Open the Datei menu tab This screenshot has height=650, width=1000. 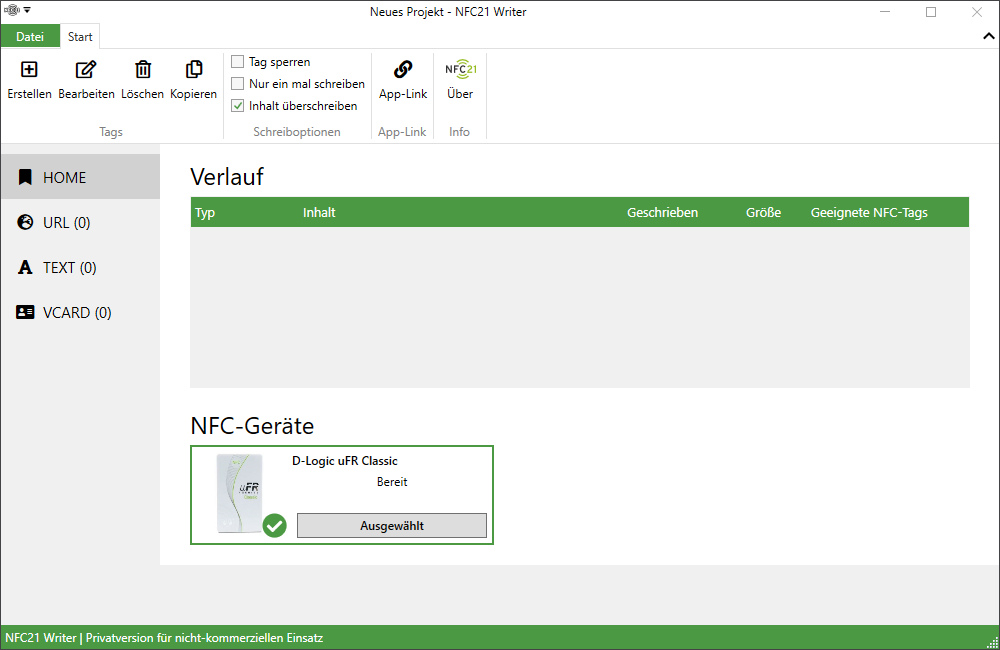coord(30,36)
